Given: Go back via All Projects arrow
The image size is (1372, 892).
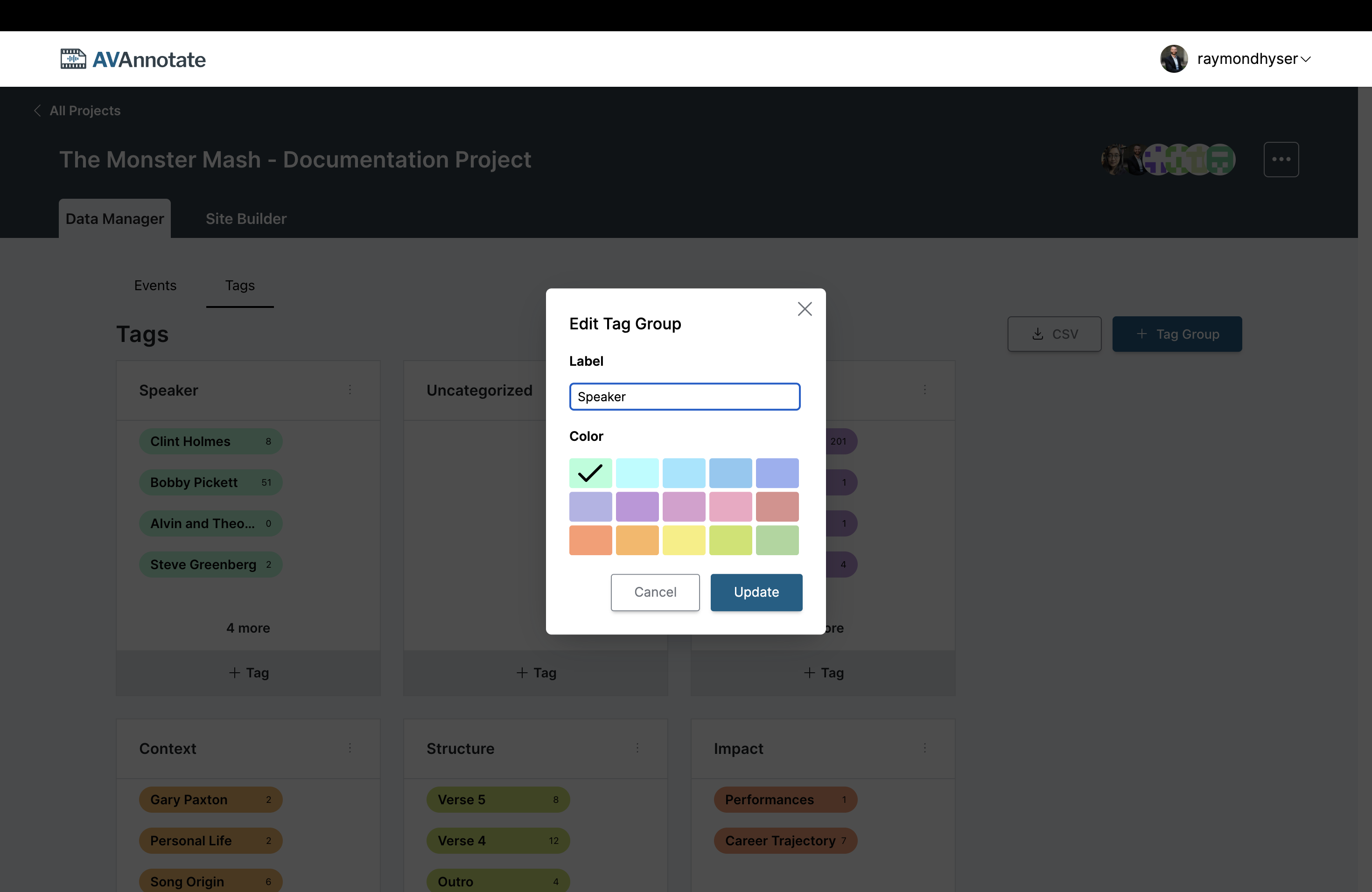Looking at the screenshot, I should [37, 111].
